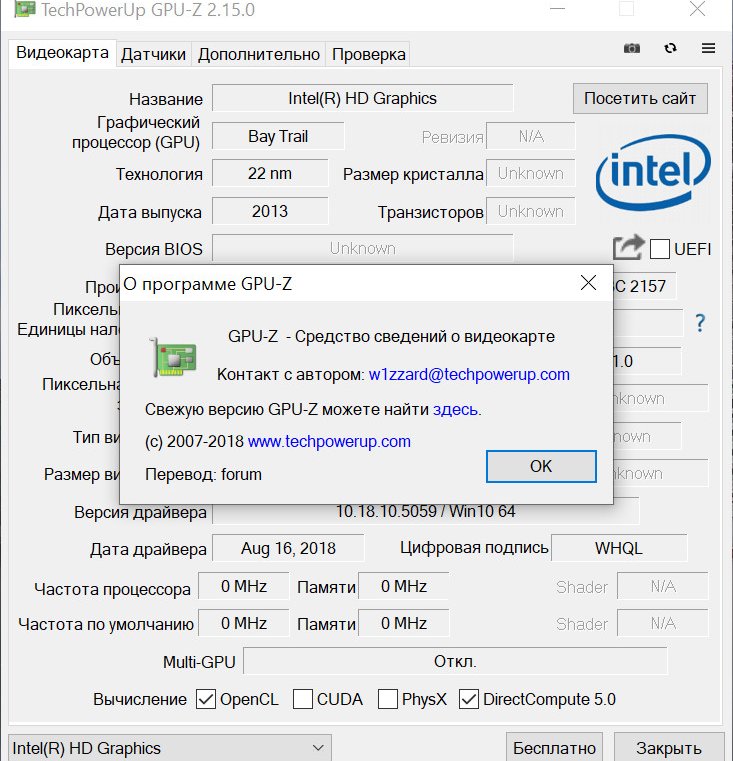Switch to the Видеокарта tab
Viewport: 733px width, 761px height.
(x=62, y=52)
